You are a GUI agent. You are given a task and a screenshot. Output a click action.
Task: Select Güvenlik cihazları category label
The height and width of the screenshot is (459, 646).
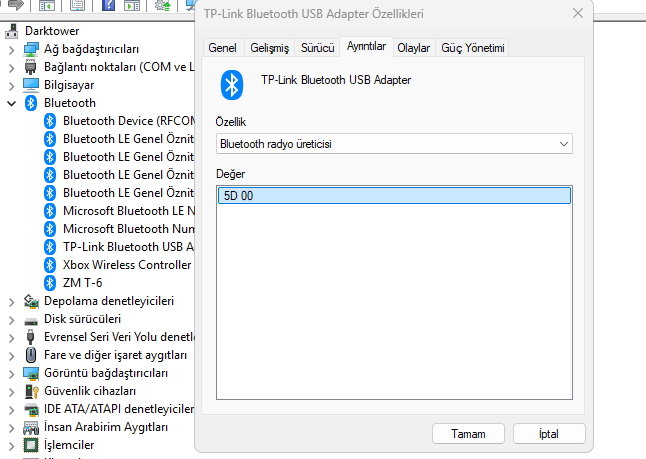click(90, 391)
